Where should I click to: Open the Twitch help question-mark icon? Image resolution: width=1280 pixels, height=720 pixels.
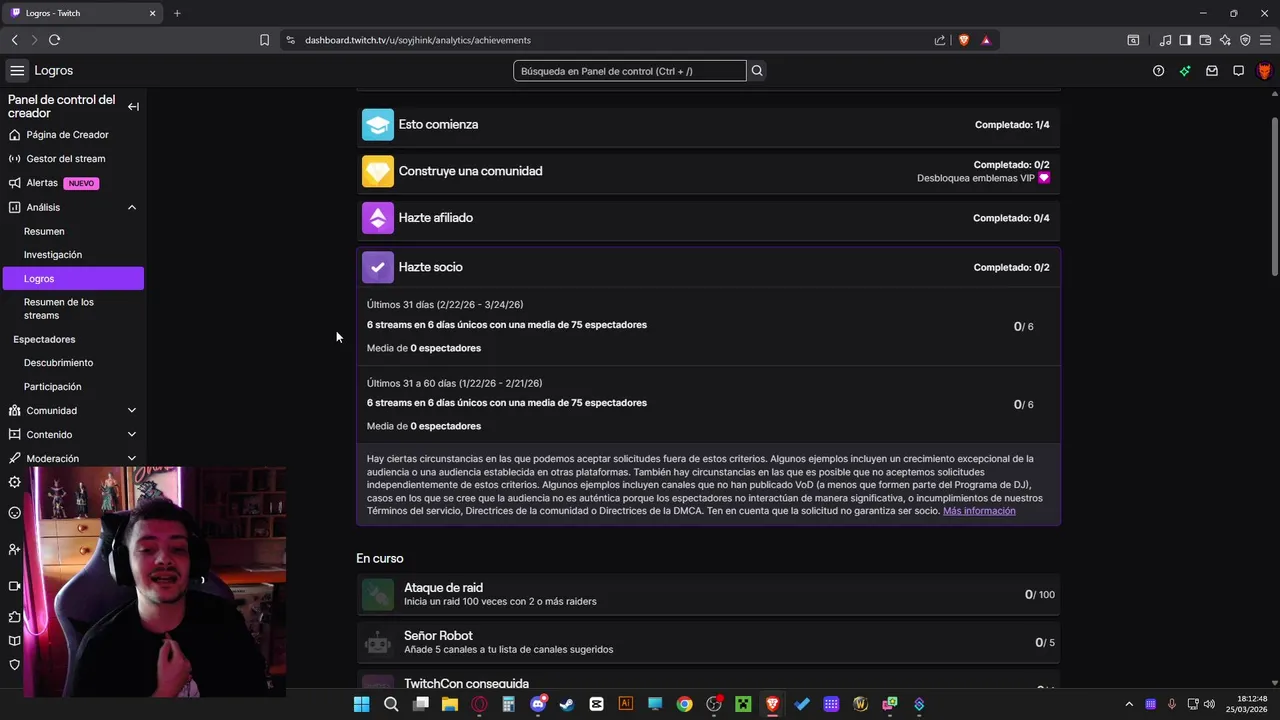(x=1158, y=71)
